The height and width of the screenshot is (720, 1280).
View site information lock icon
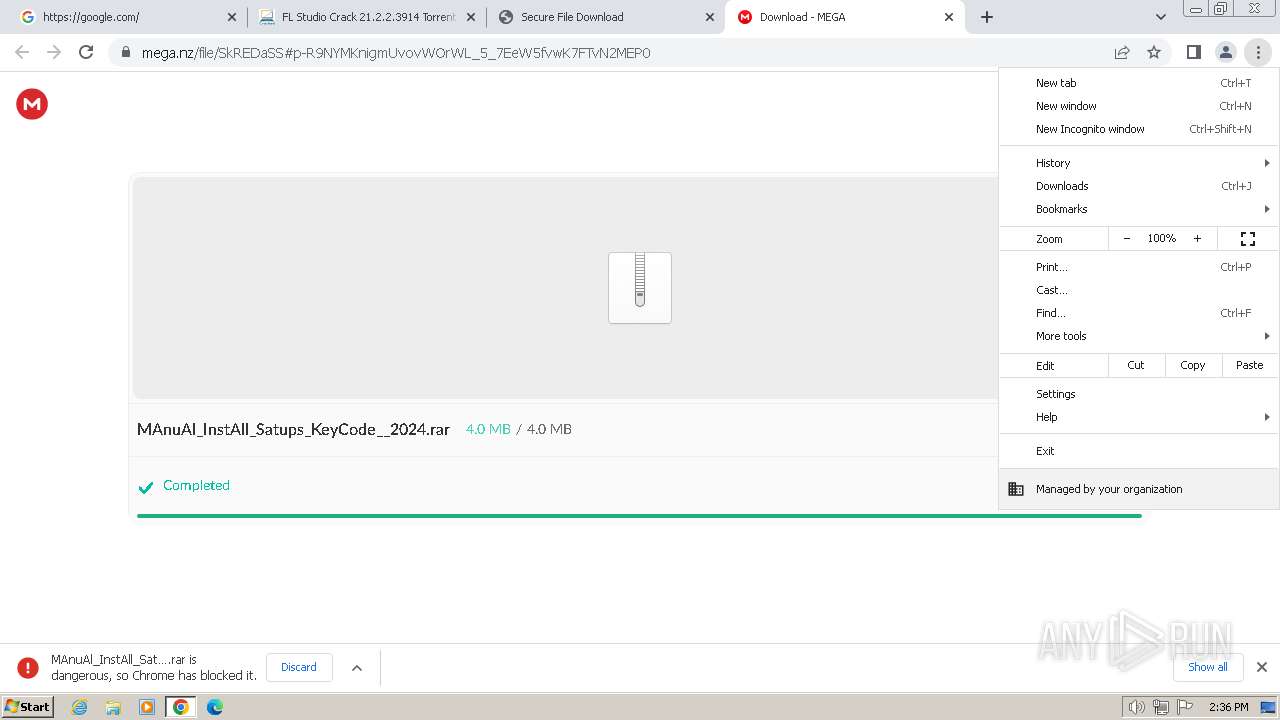[126, 52]
